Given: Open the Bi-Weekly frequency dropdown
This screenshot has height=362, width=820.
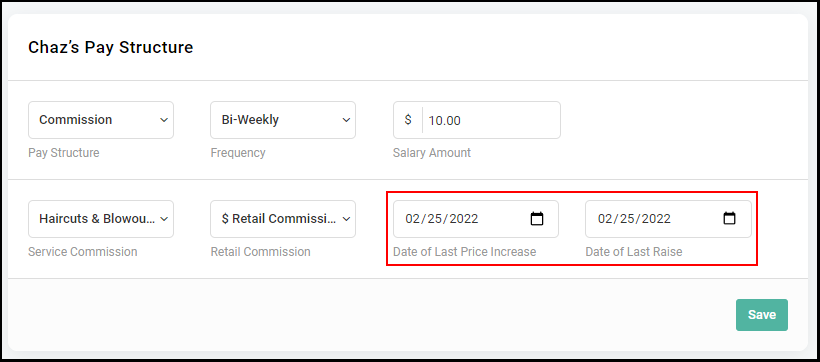Looking at the screenshot, I should click(283, 120).
